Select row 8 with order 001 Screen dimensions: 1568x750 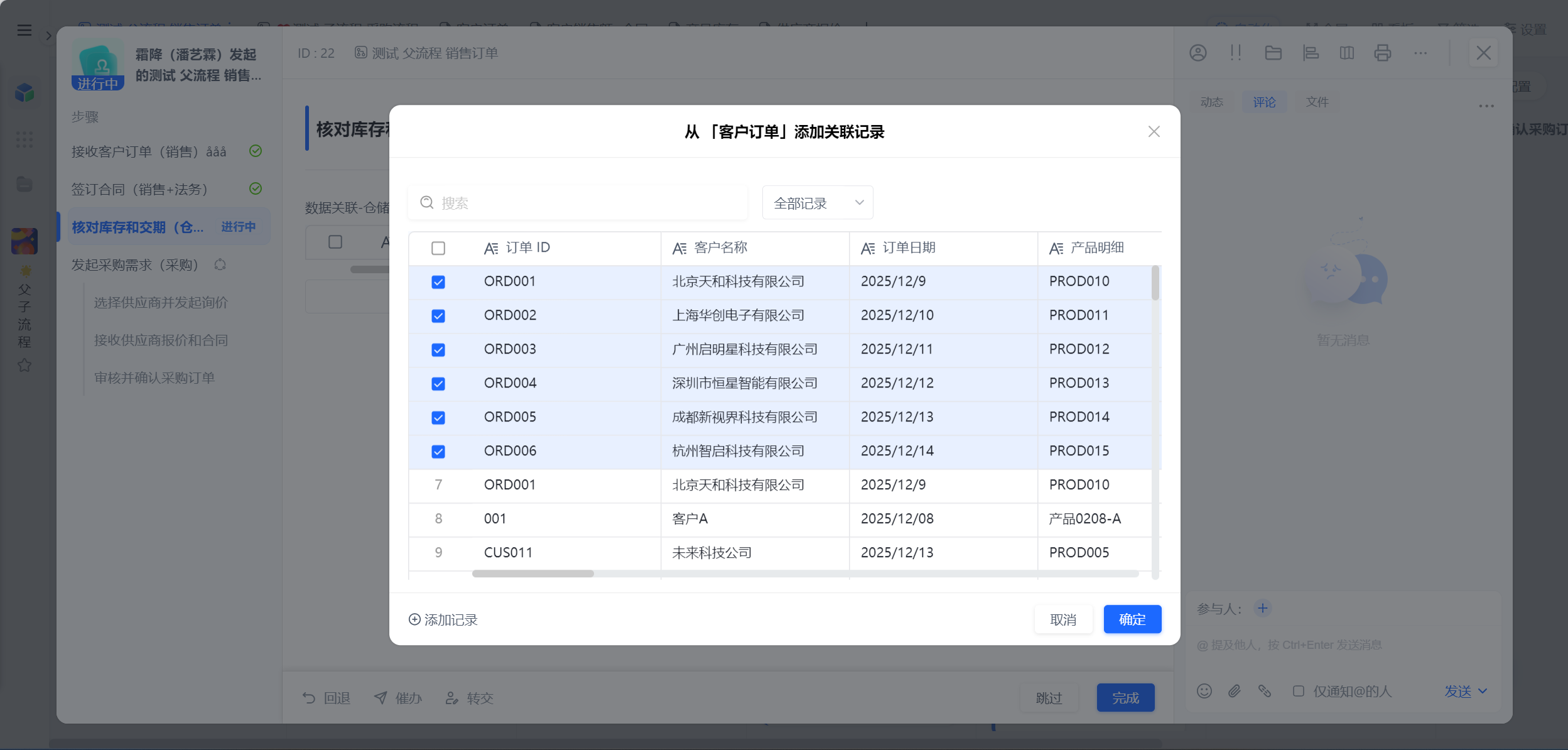(x=438, y=519)
